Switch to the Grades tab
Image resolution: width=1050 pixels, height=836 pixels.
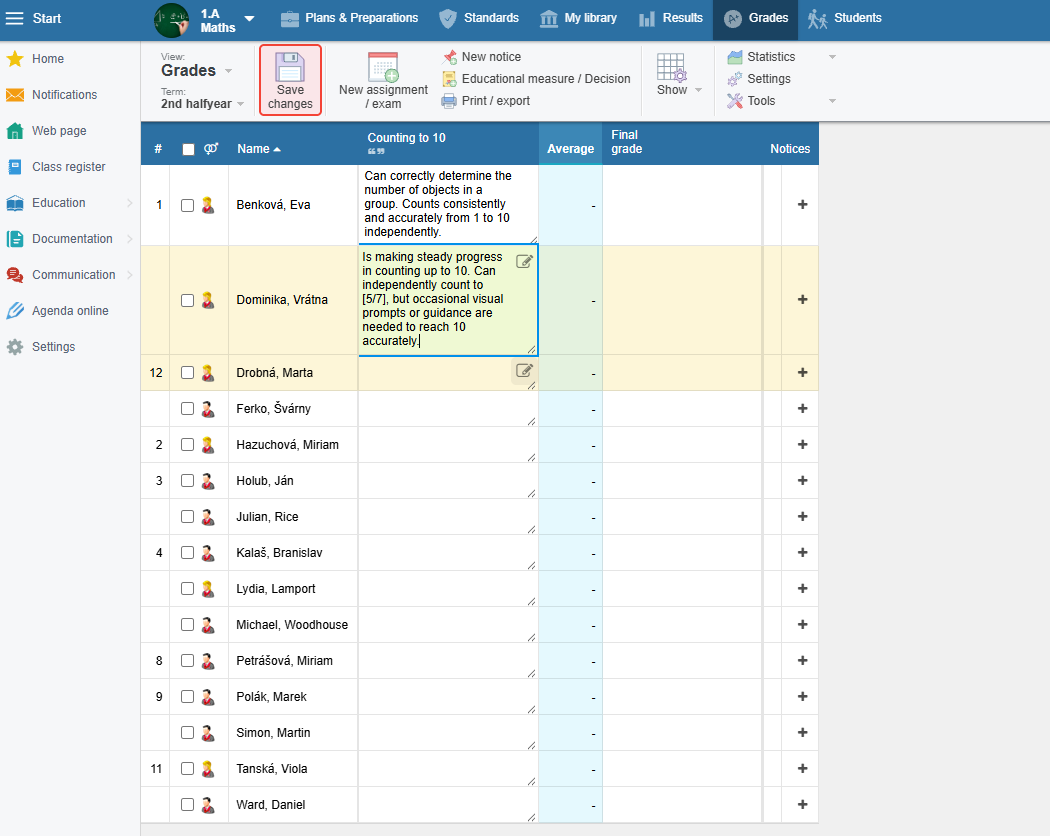756,19
